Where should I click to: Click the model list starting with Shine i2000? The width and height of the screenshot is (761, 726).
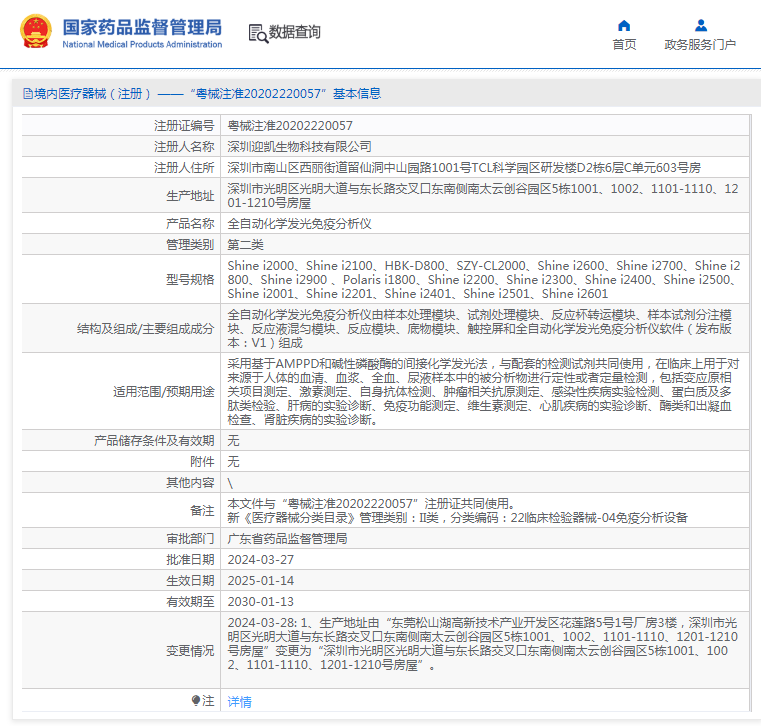tap(484, 280)
